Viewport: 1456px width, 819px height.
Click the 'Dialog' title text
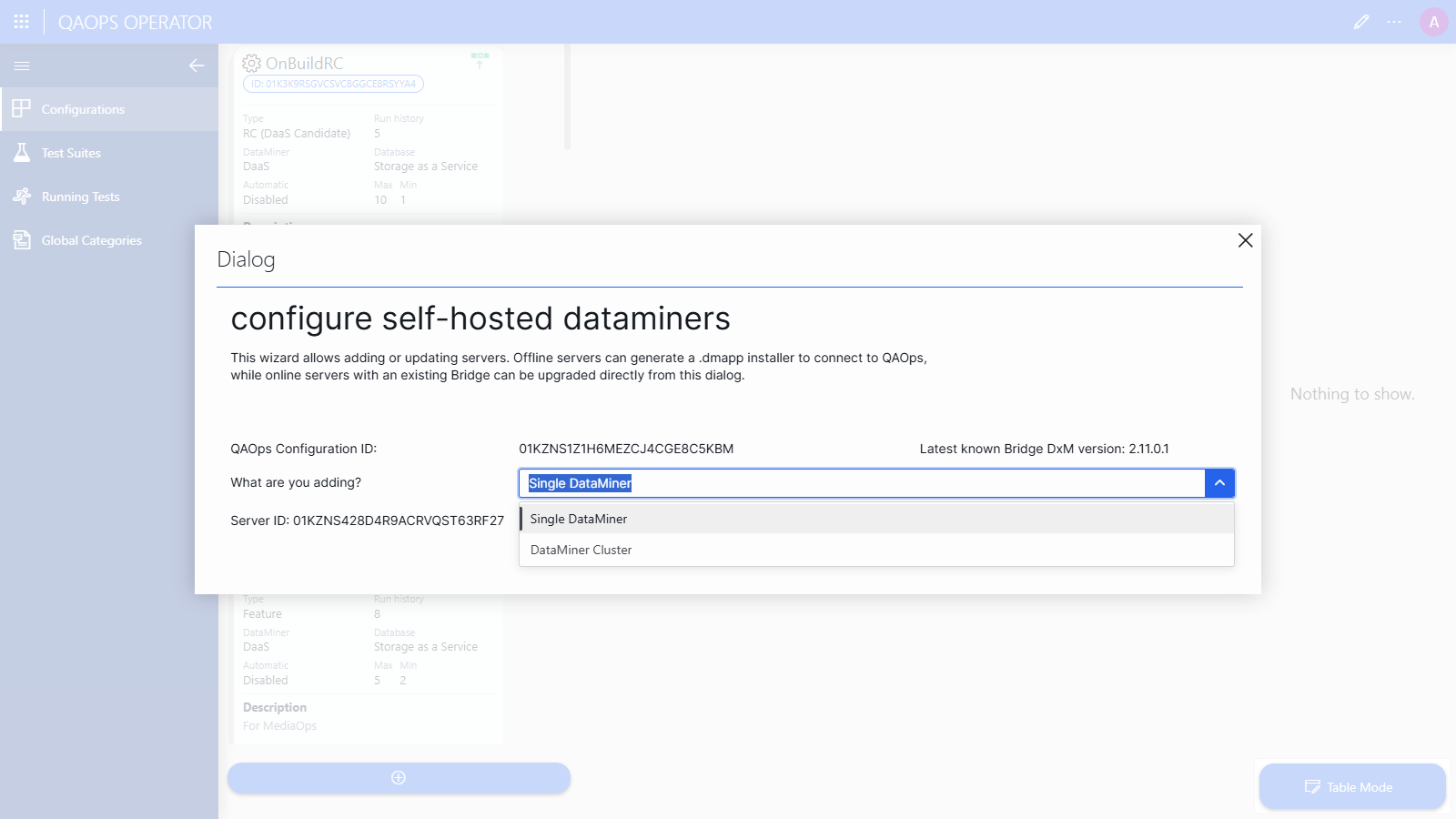(x=246, y=259)
